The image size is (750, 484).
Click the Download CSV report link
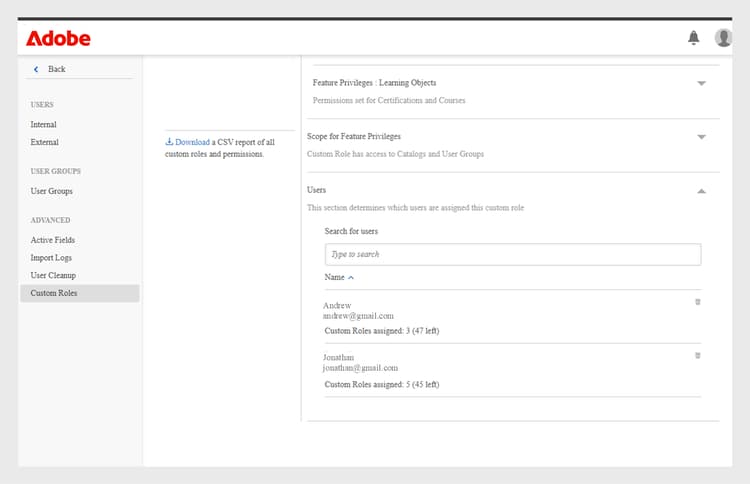pyautogui.click(x=192, y=142)
